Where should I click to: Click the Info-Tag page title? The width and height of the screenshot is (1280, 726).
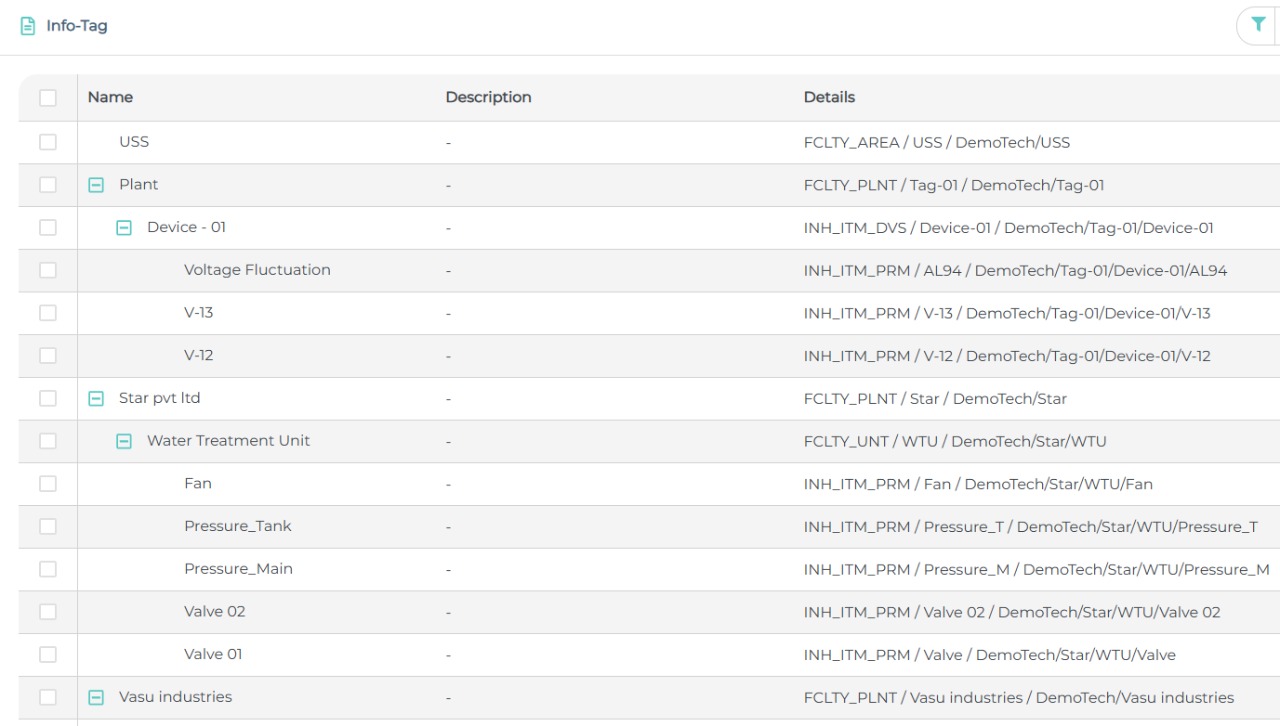pos(77,26)
